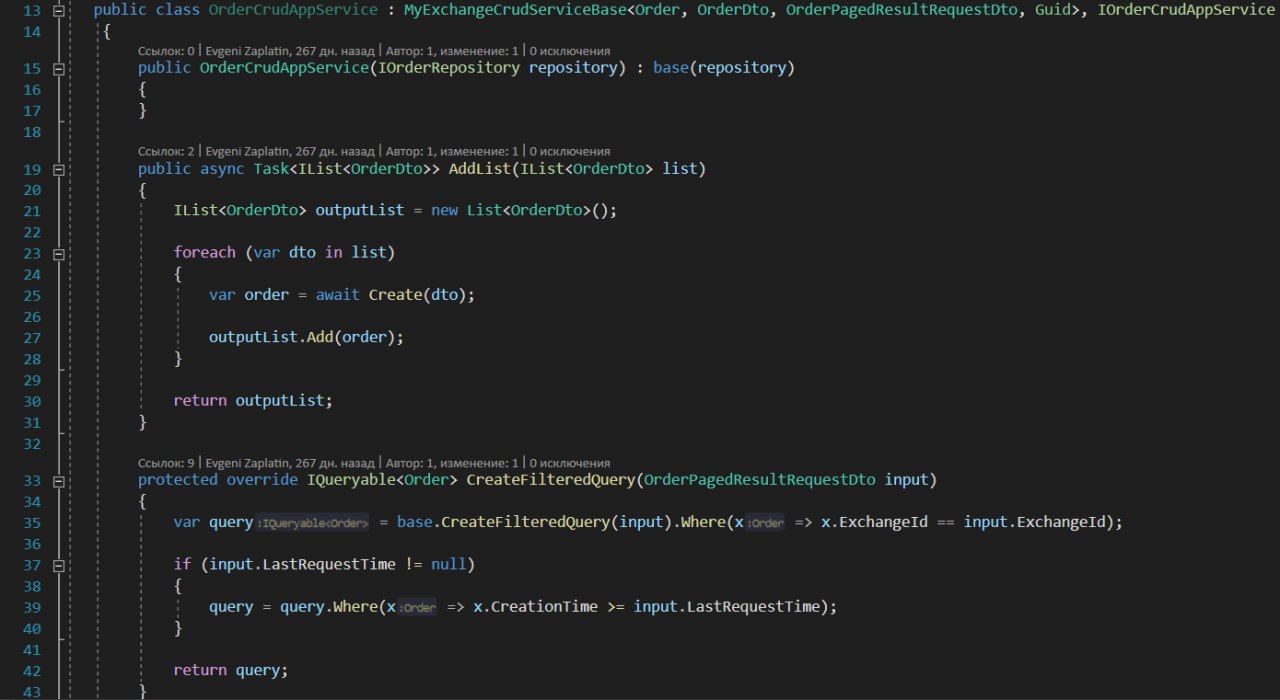Click the AddList method name

479,169
